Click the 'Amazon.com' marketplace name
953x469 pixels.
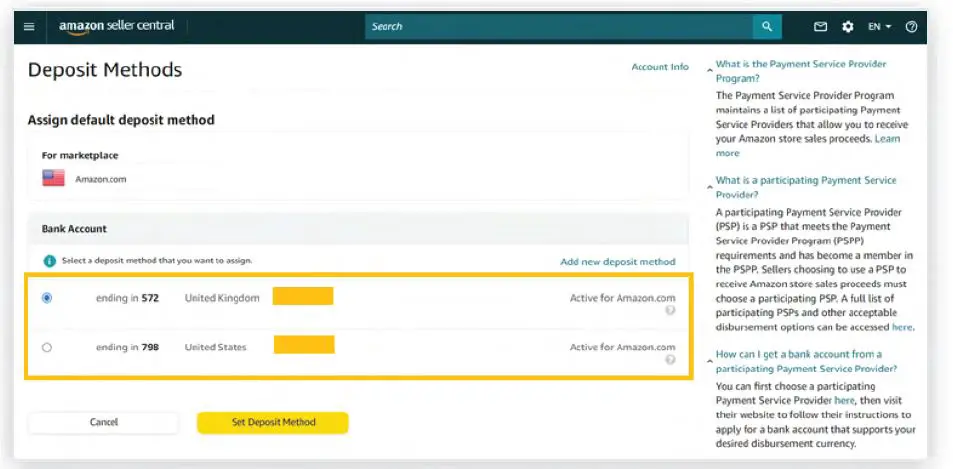pos(101,179)
